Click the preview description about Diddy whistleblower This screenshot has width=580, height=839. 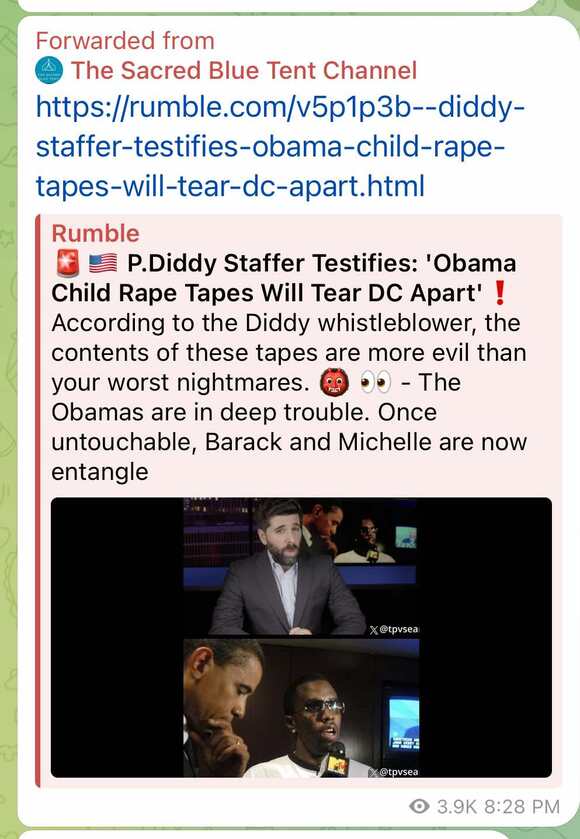point(289,398)
